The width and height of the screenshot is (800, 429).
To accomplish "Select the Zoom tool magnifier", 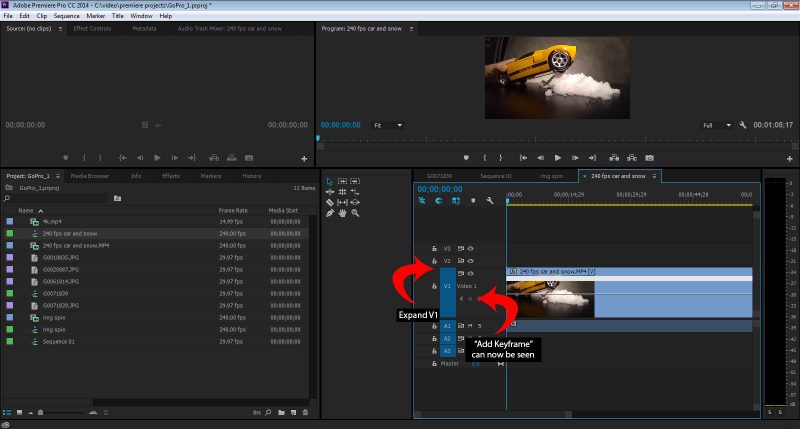I will (355, 213).
